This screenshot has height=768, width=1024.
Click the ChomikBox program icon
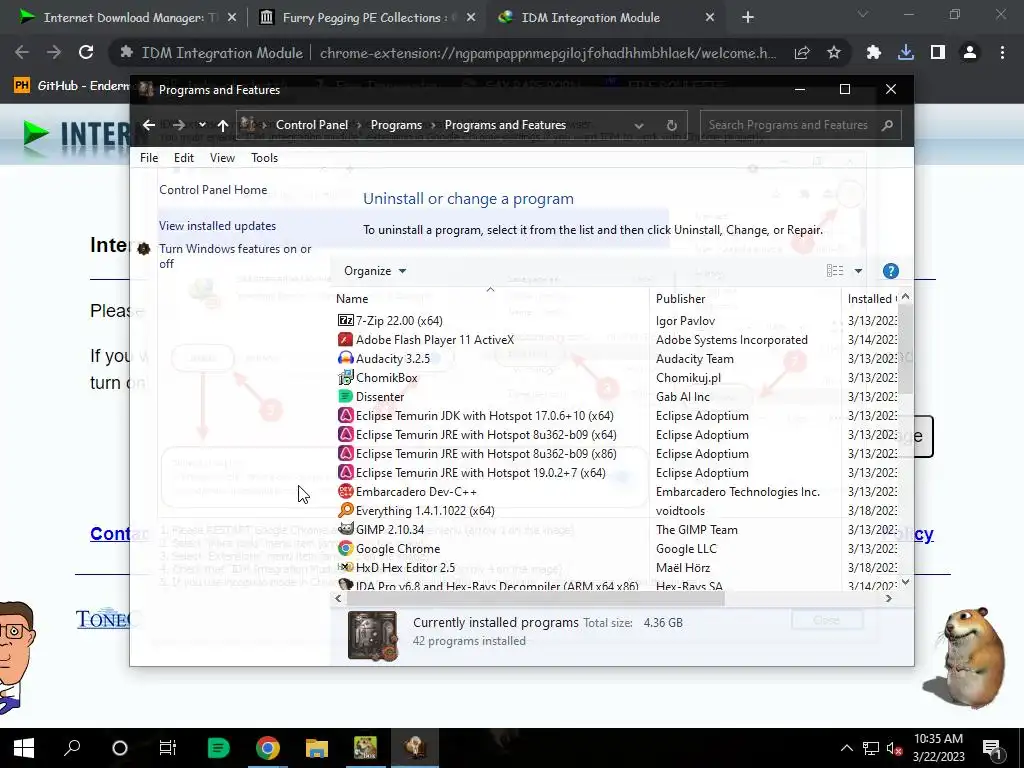tap(345, 377)
